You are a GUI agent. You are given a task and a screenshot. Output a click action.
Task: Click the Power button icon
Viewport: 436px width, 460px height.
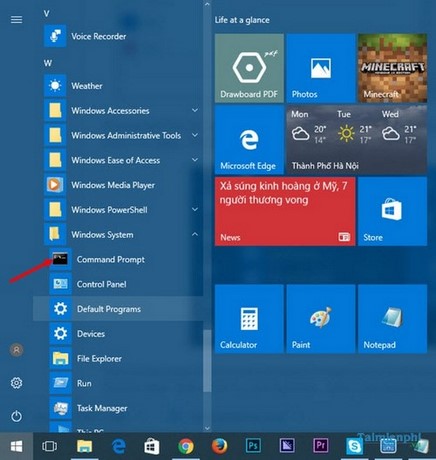pos(16,416)
